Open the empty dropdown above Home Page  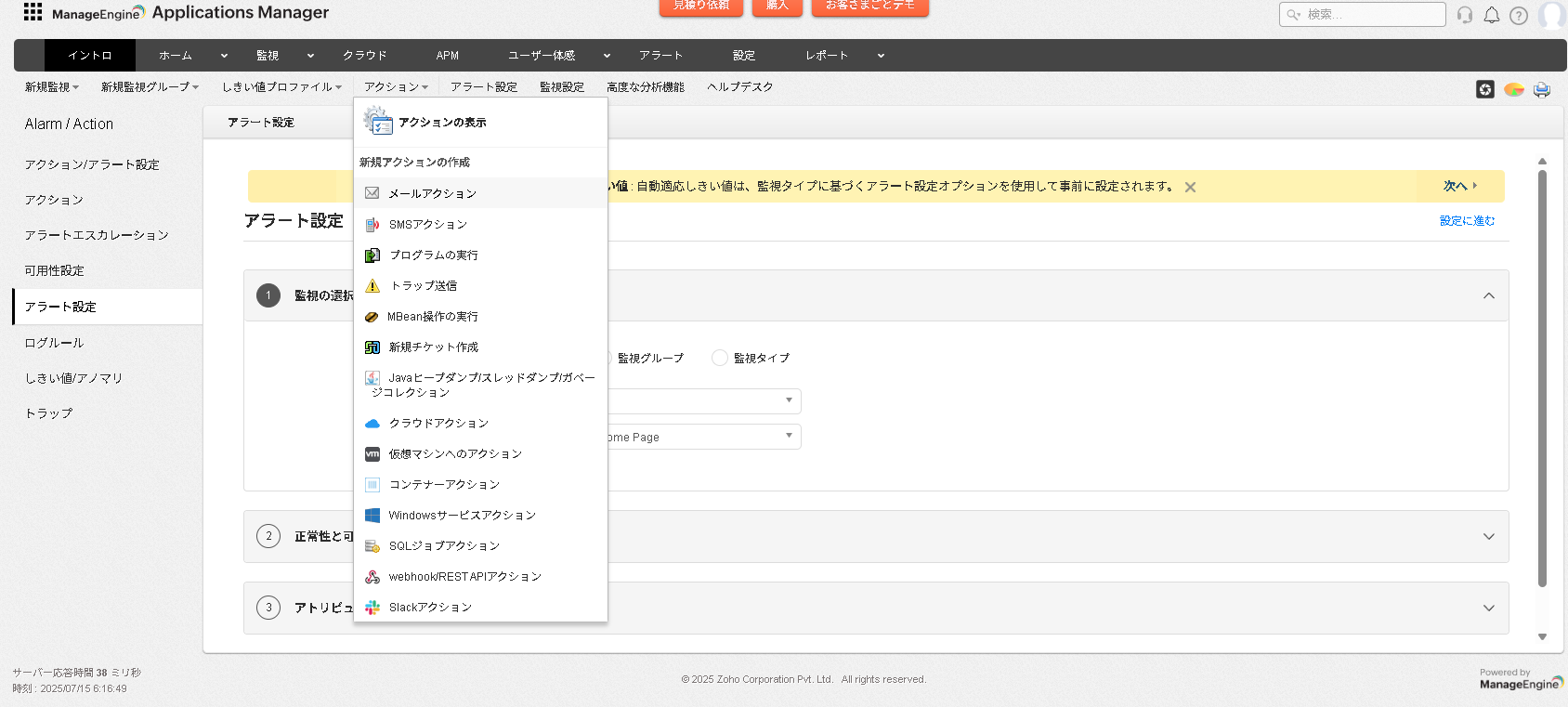(704, 401)
